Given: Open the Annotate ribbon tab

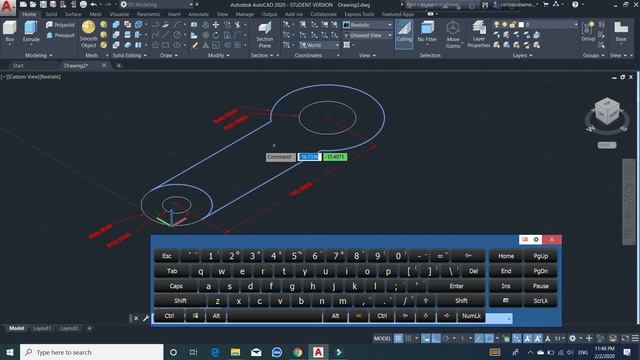Looking at the screenshot, I should coord(198,14).
